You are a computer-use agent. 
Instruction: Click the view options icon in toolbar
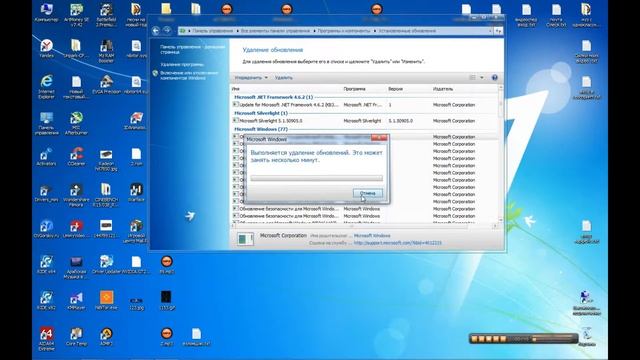473,78
